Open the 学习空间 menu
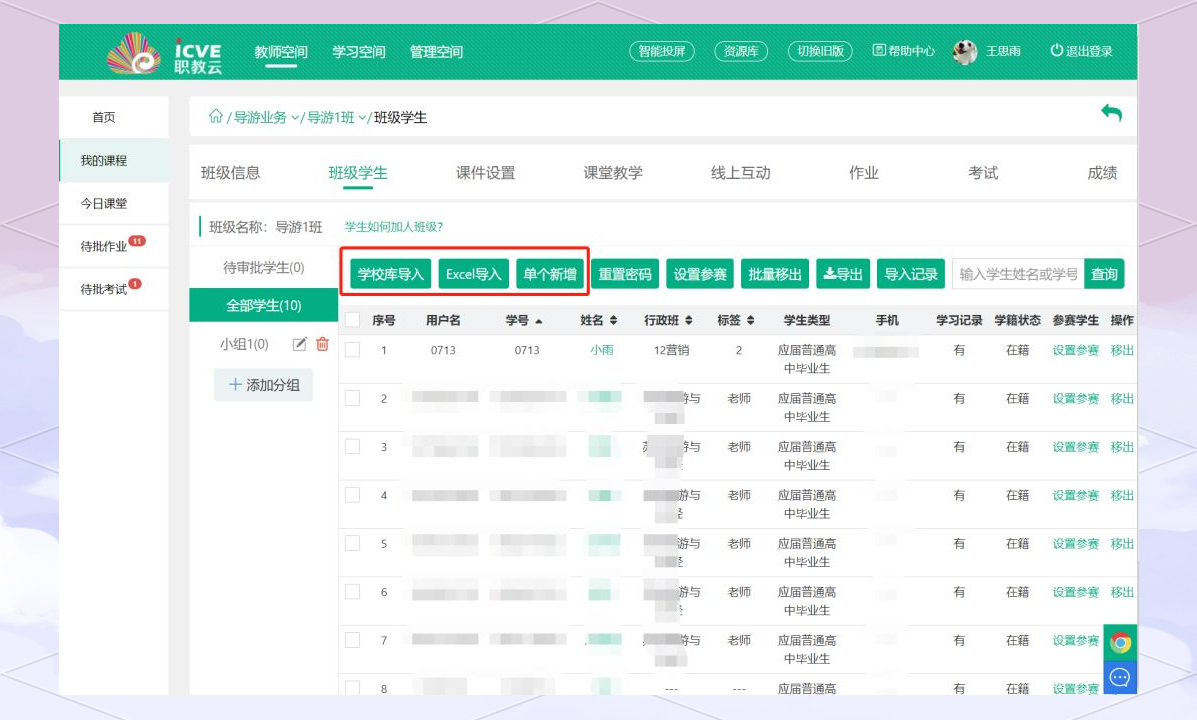 (x=359, y=52)
